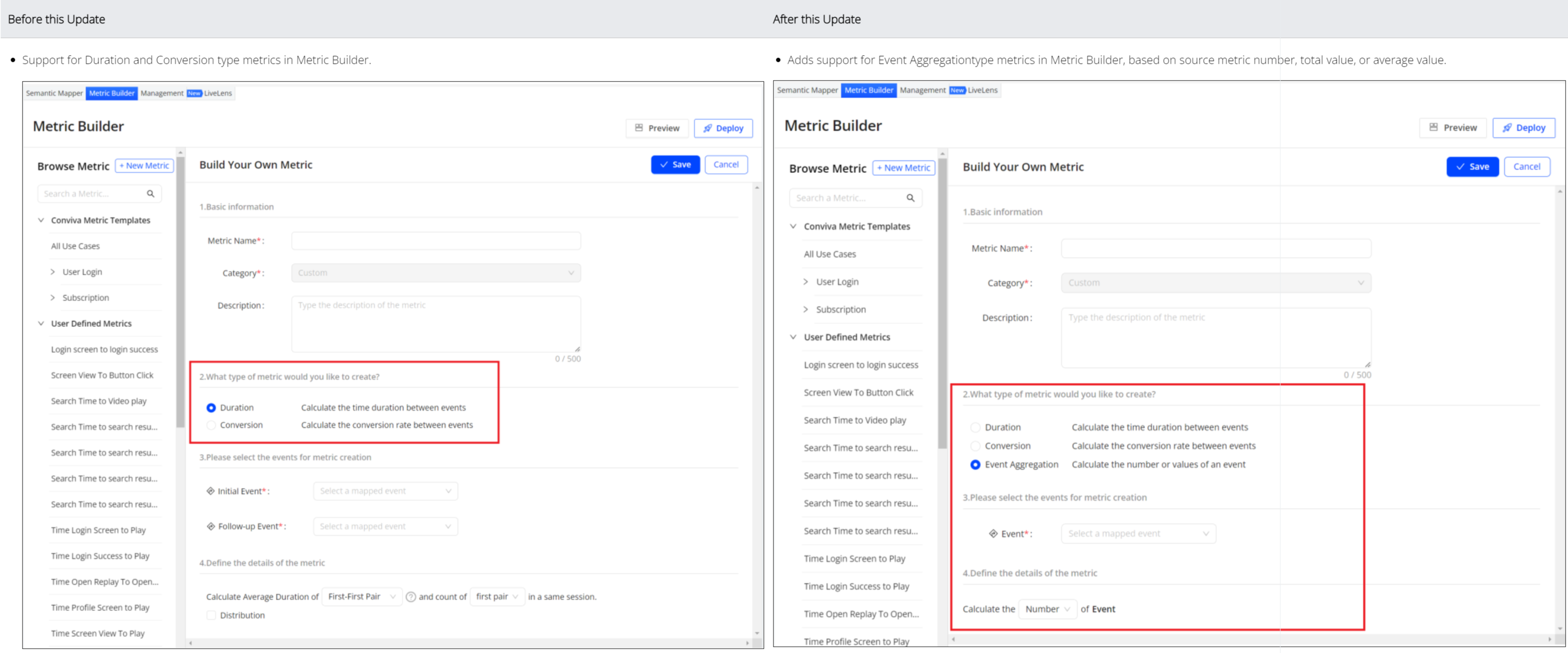1568x653 pixels.
Task: Switch to Semantic Mapper tab in Before screenshot
Action: pos(54,93)
